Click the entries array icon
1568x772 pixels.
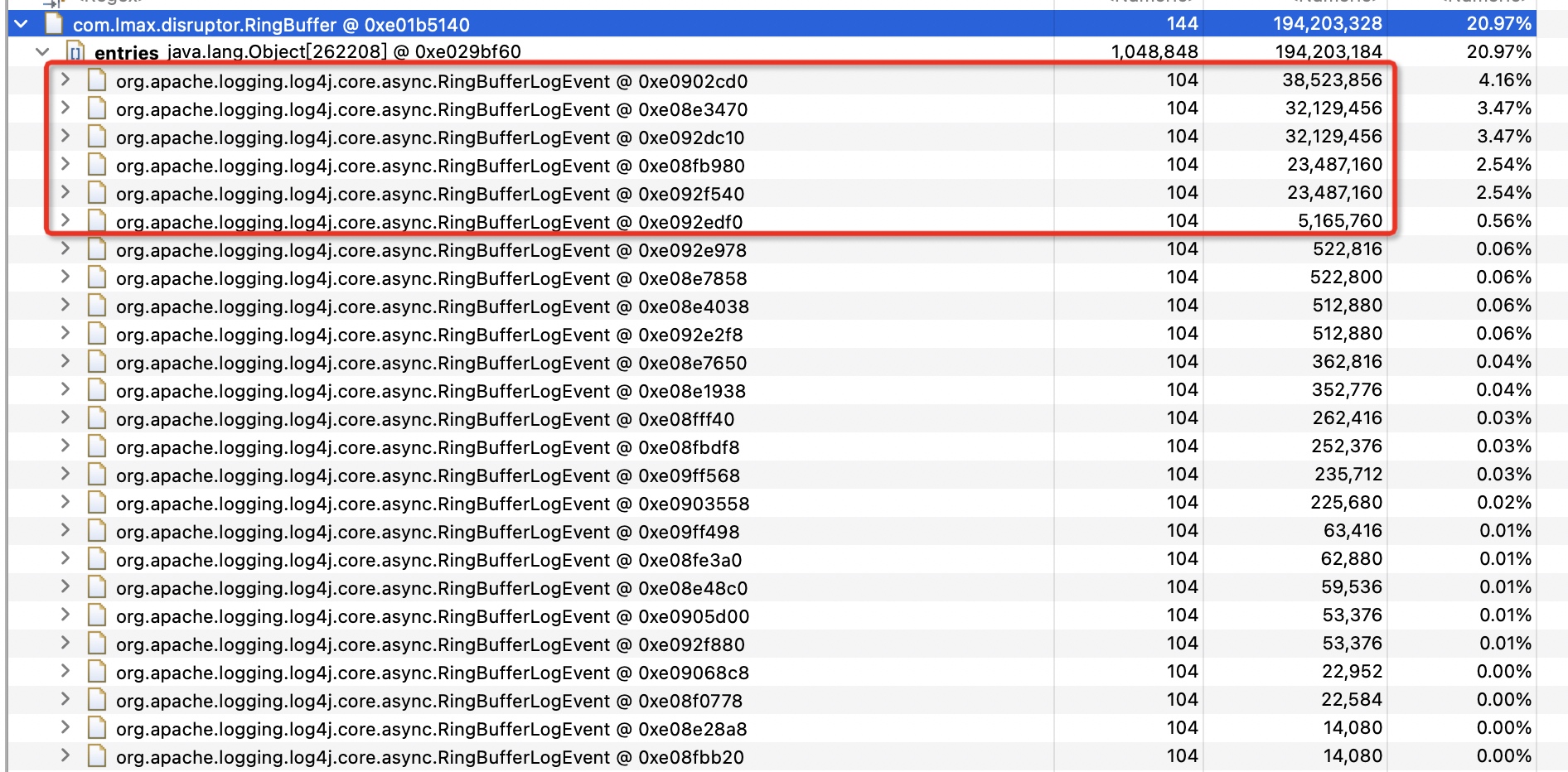pos(75,52)
